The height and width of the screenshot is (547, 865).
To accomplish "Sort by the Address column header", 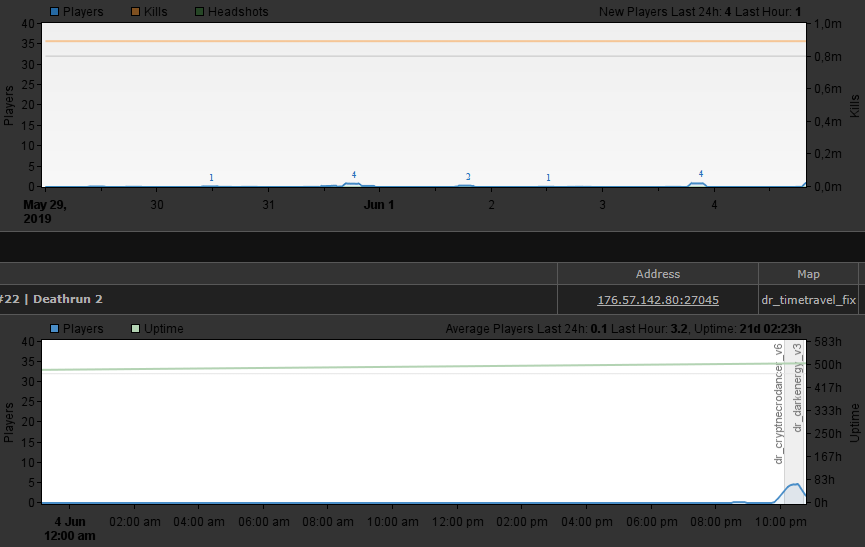I will (x=657, y=274).
